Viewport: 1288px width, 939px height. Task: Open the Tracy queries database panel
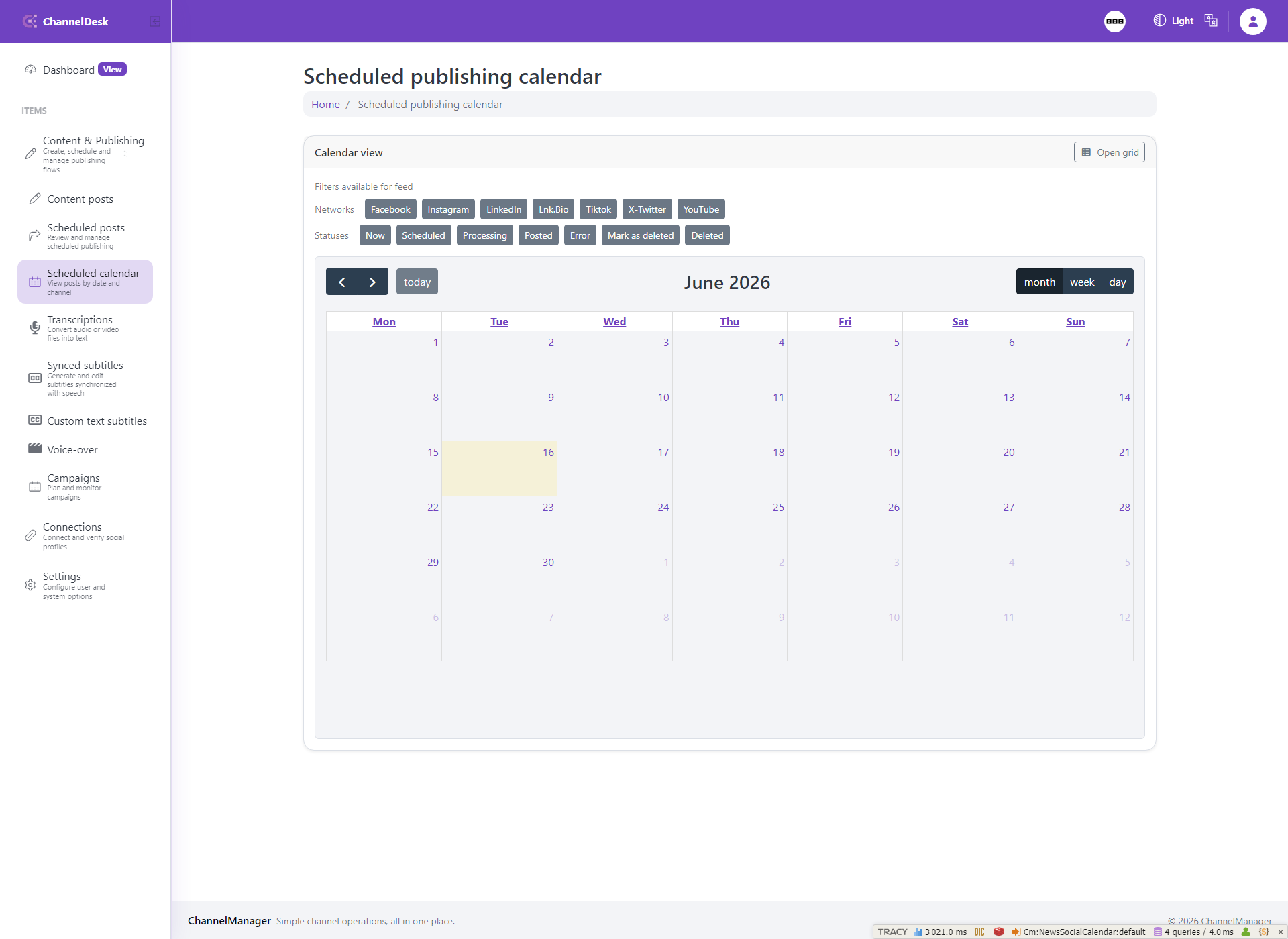tap(1194, 932)
